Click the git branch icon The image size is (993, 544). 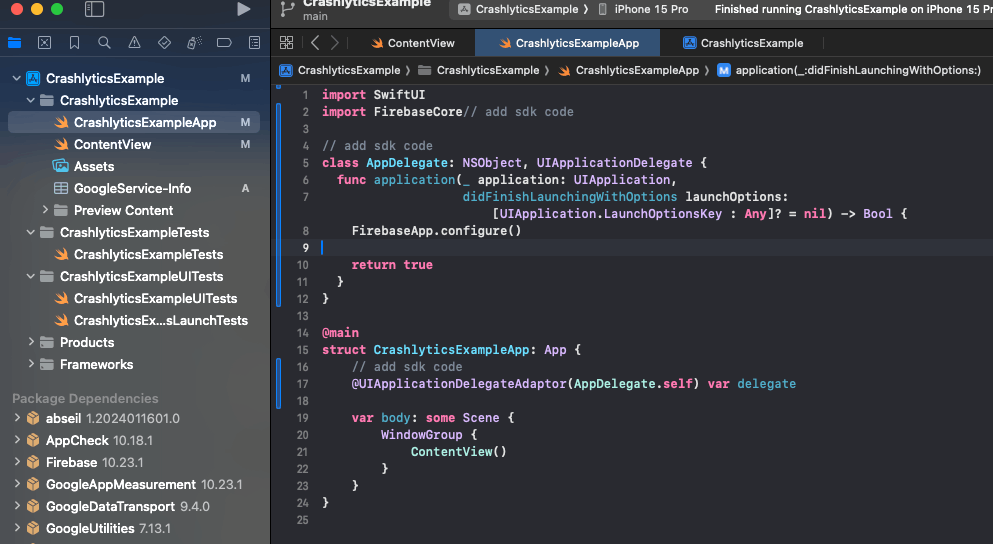tap(287, 9)
